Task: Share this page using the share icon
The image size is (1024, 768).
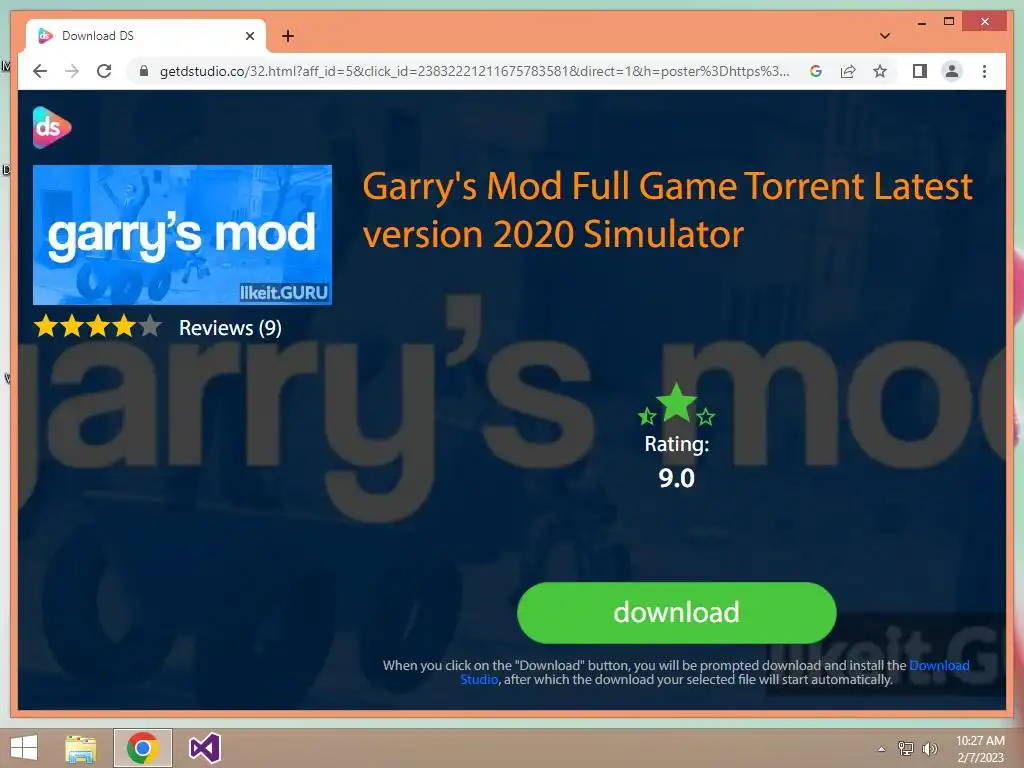Action: [848, 71]
